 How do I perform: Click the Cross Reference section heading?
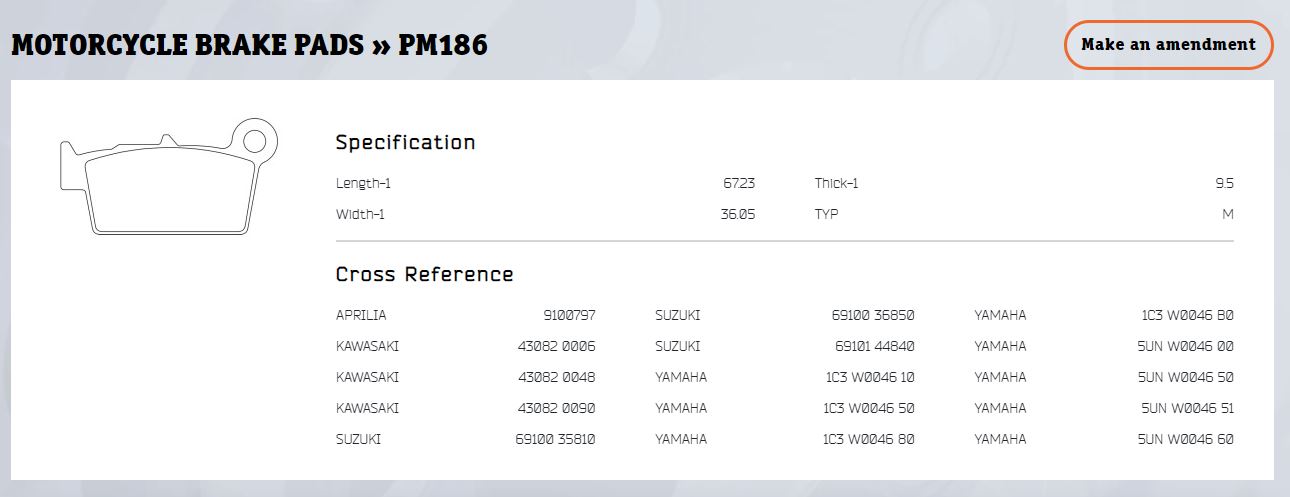coord(424,274)
